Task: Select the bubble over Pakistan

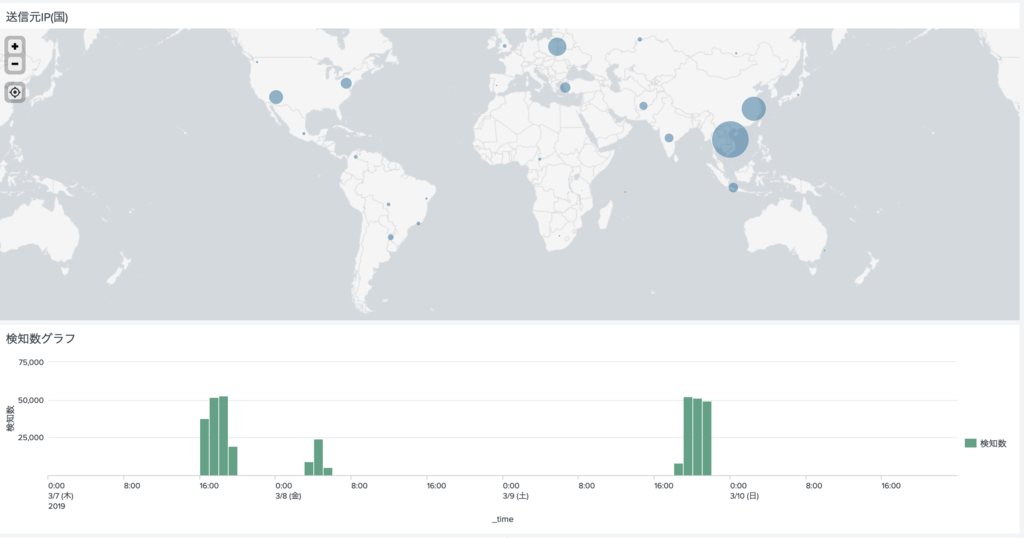Action: pos(643,106)
